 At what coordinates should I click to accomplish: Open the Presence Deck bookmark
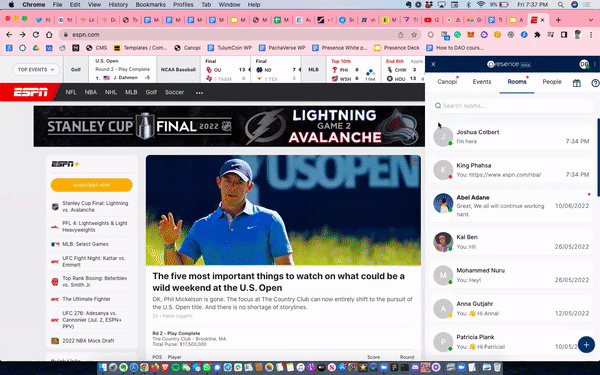pyautogui.click(x=397, y=48)
